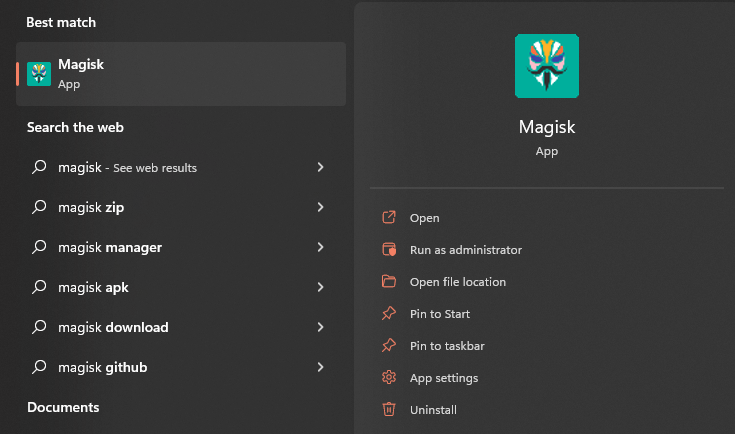Choose Pin to taskbar option
The image size is (735, 434).
coord(447,346)
